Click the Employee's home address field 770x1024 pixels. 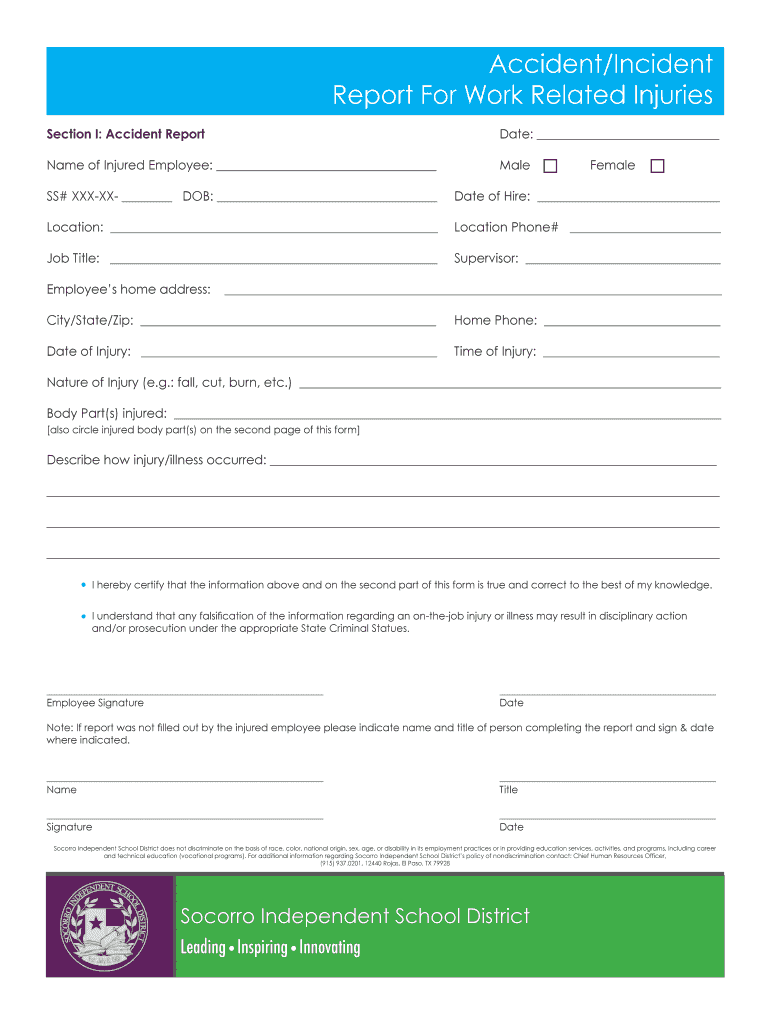pos(473,290)
